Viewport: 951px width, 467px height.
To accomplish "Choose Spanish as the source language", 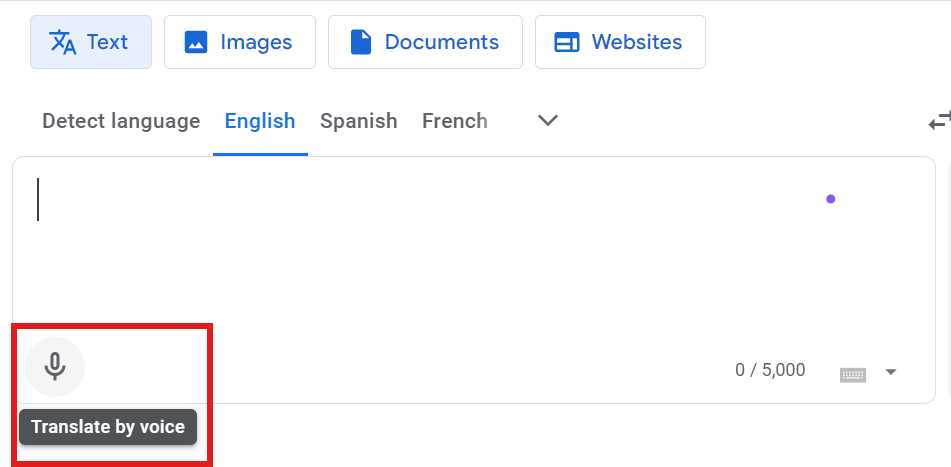I will pyautogui.click(x=358, y=122).
